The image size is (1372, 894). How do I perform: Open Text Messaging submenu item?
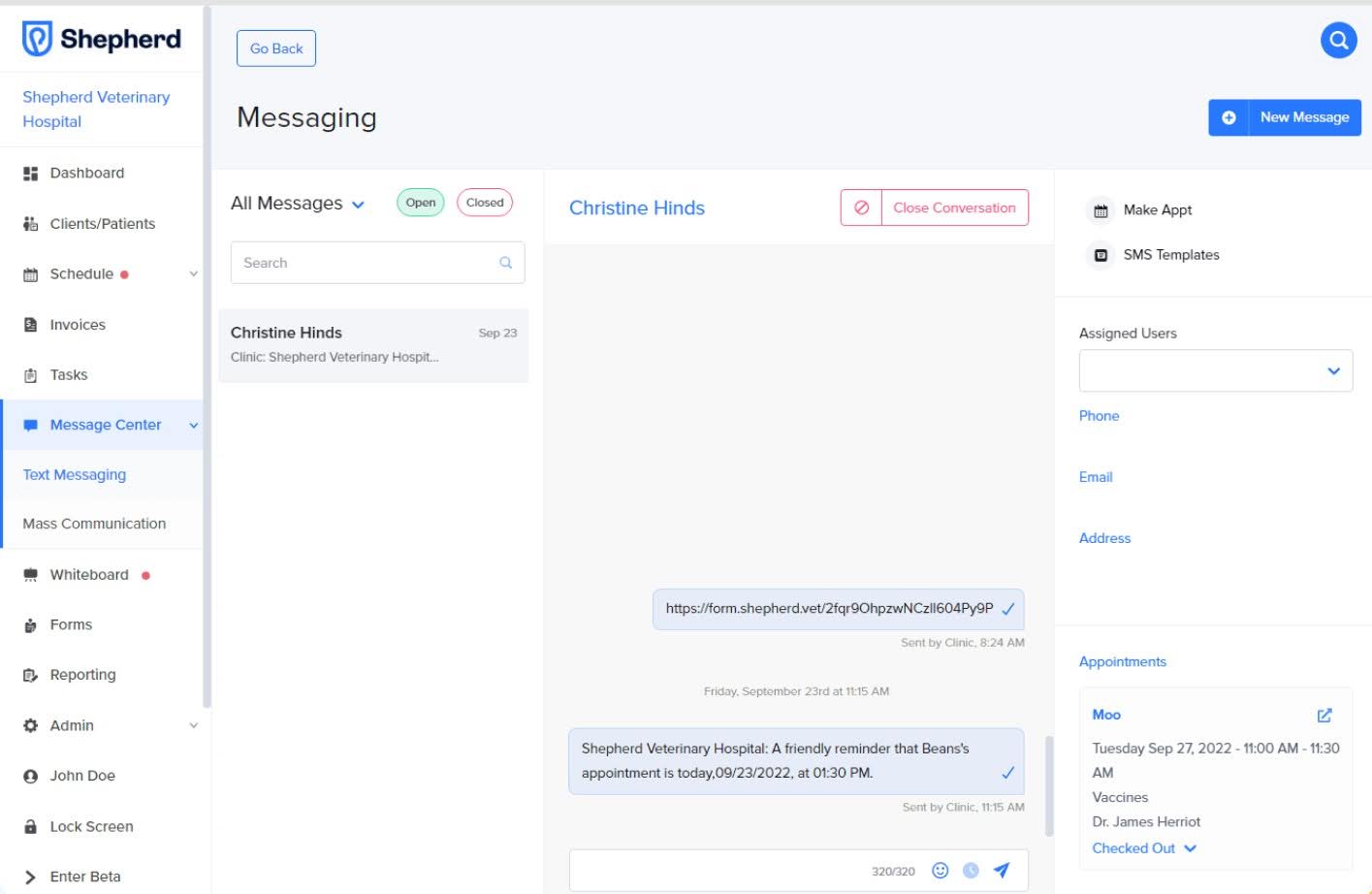75,475
